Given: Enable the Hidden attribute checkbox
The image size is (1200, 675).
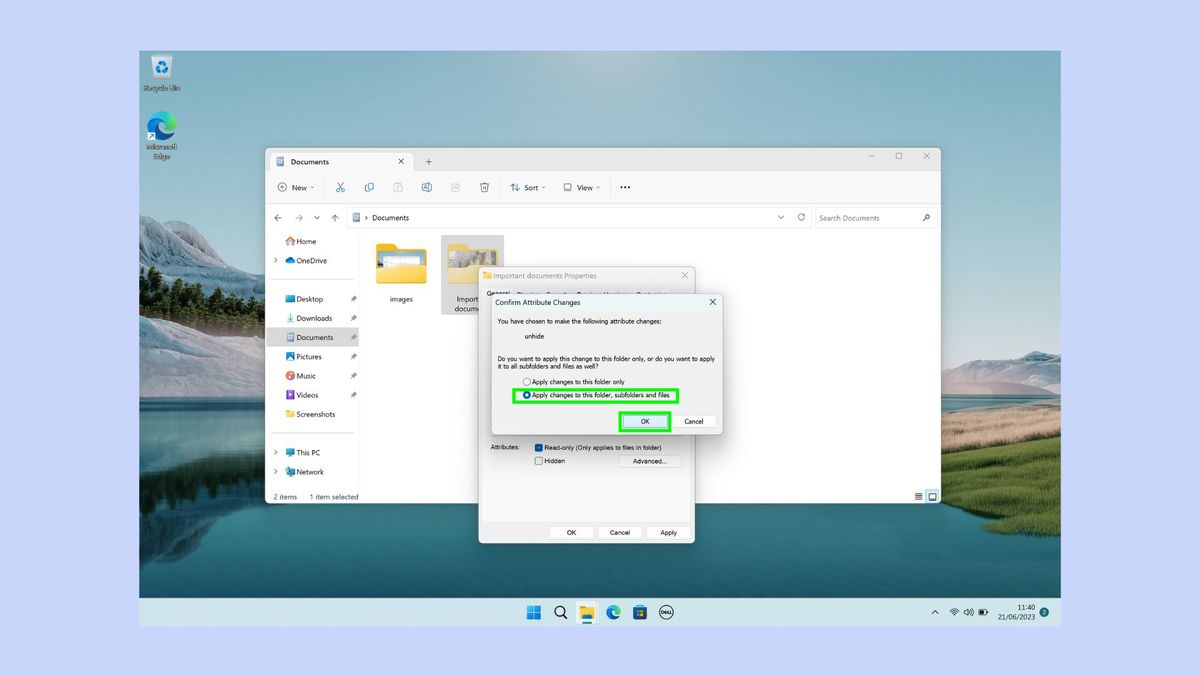Looking at the screenshot, I should click(x=541, y=461).
